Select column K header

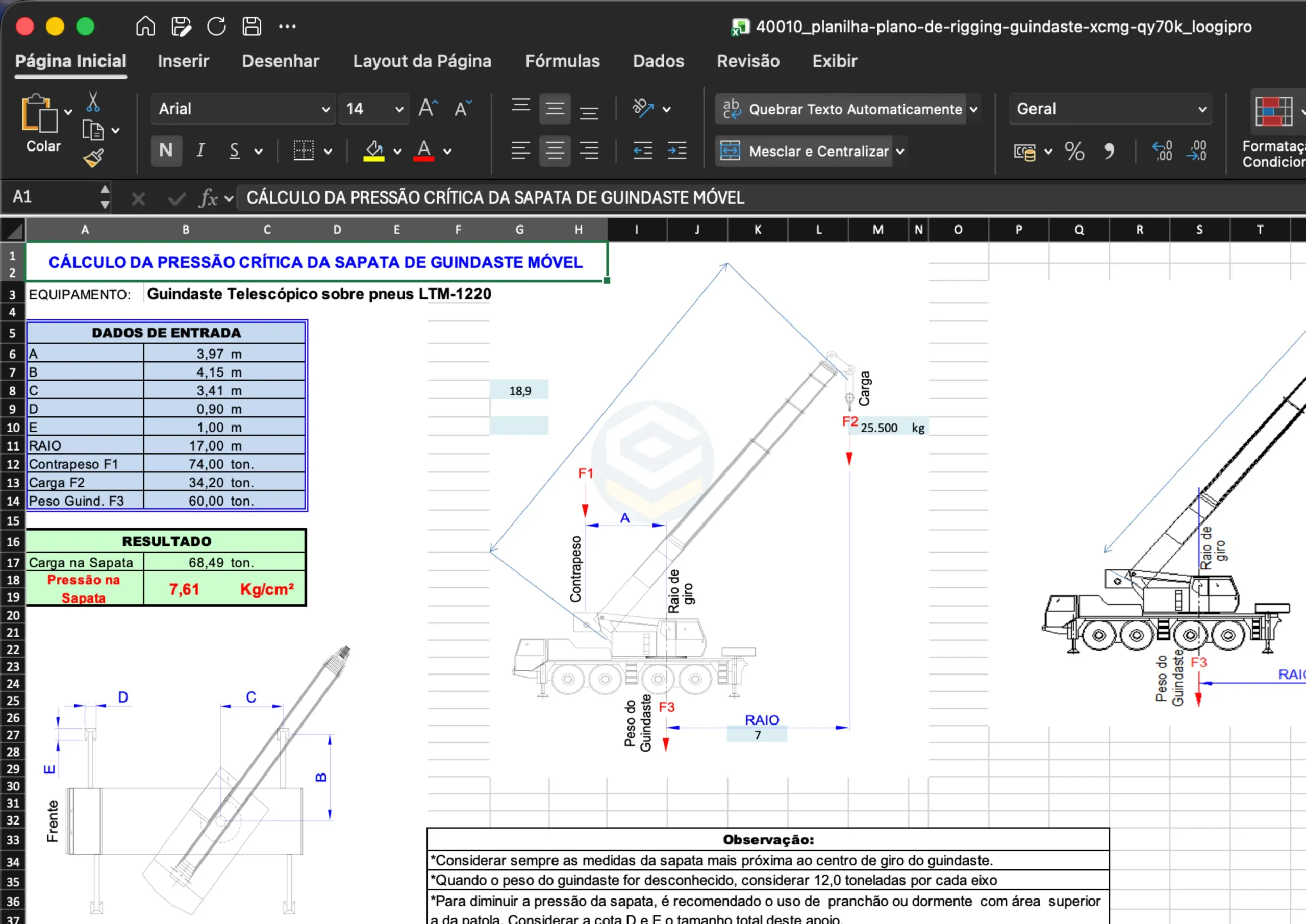pos(758,230)
